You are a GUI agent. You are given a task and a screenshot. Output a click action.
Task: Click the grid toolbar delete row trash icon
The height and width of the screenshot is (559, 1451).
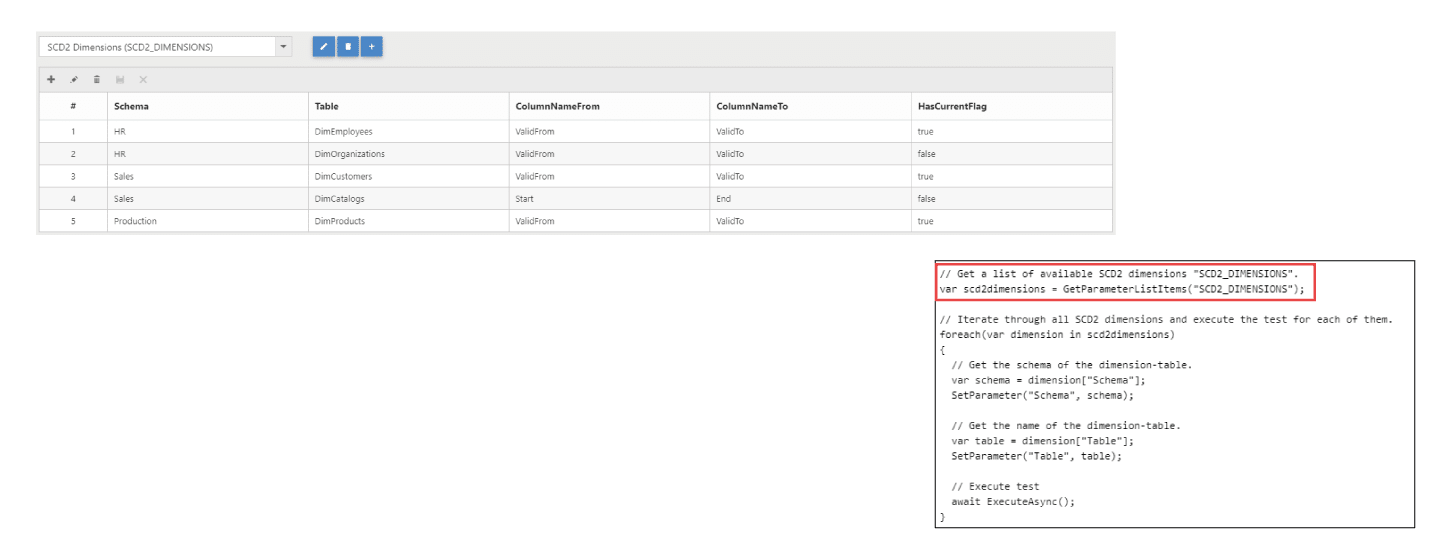tap(97, 80)
